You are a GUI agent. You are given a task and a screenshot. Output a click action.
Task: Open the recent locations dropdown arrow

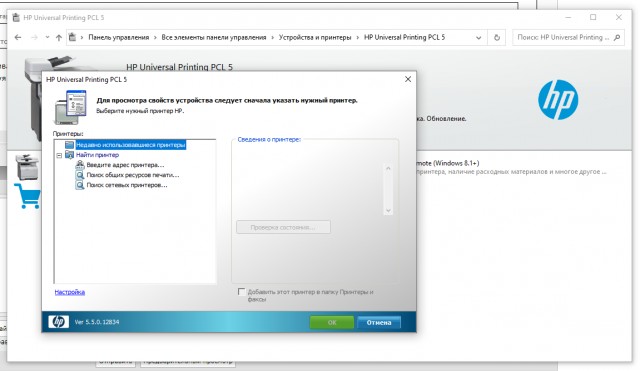point(47,38)
